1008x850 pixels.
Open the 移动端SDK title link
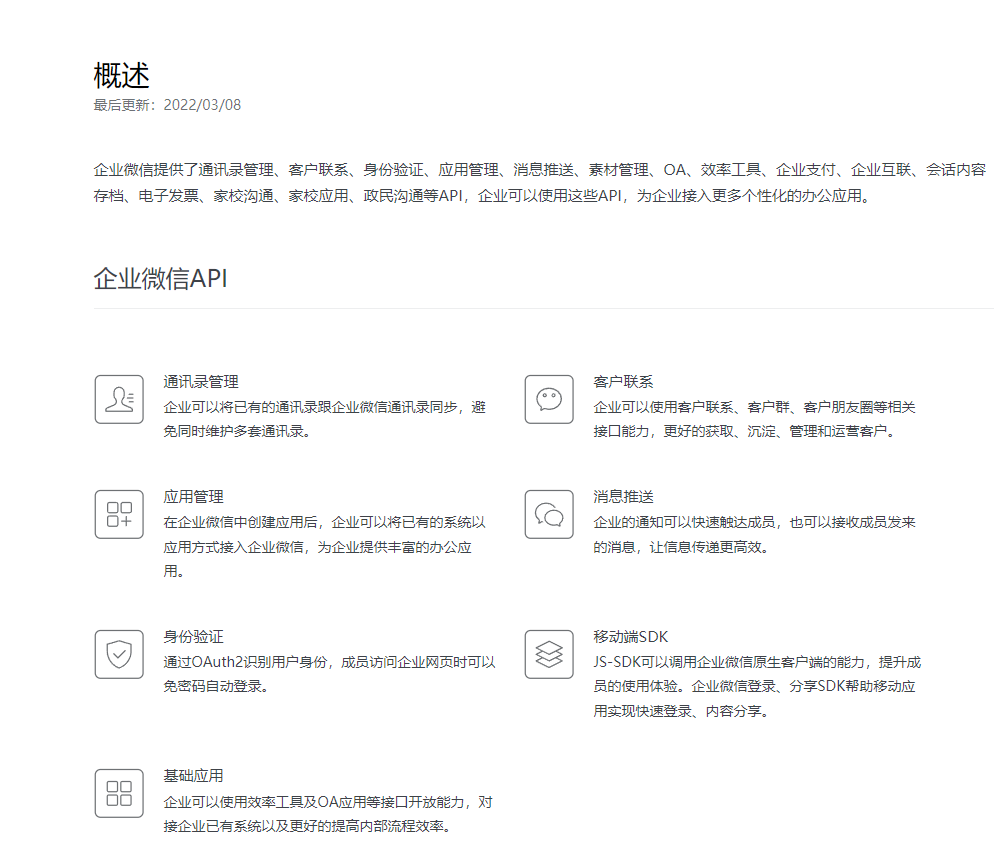coord(631,637)
